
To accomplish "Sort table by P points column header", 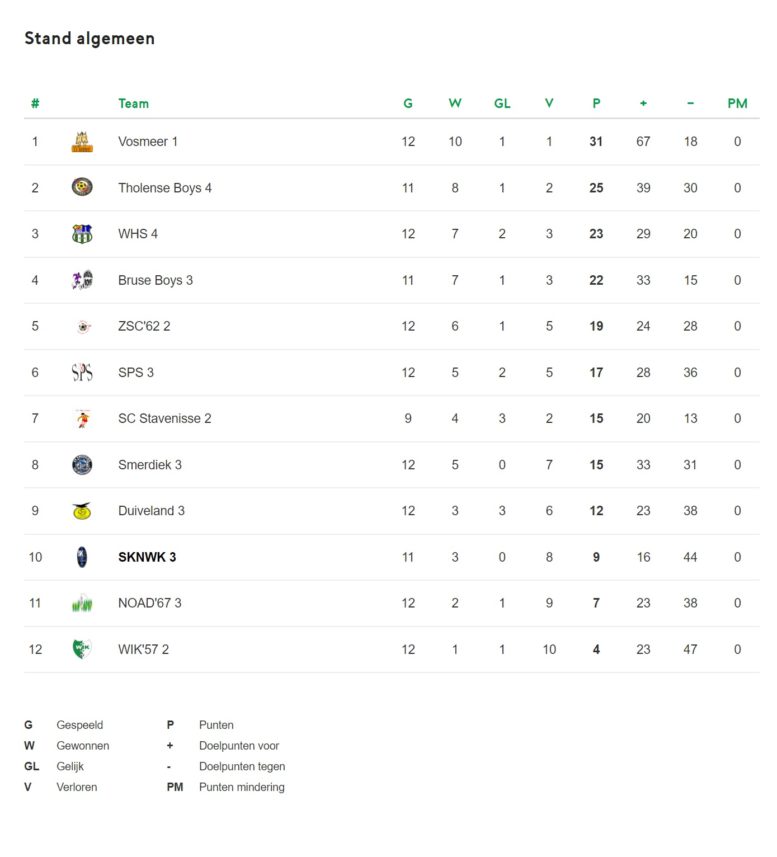I will click(x=596, y=103).
